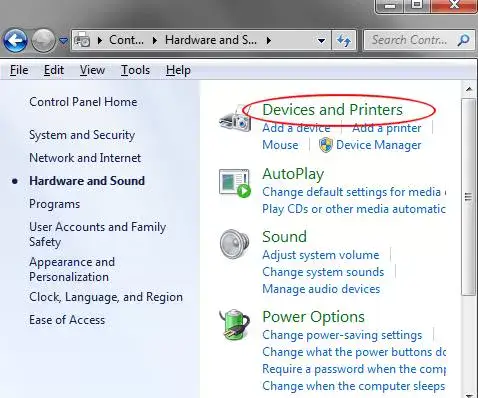Open Devices and Printers heading

click(x=332, y=110)
